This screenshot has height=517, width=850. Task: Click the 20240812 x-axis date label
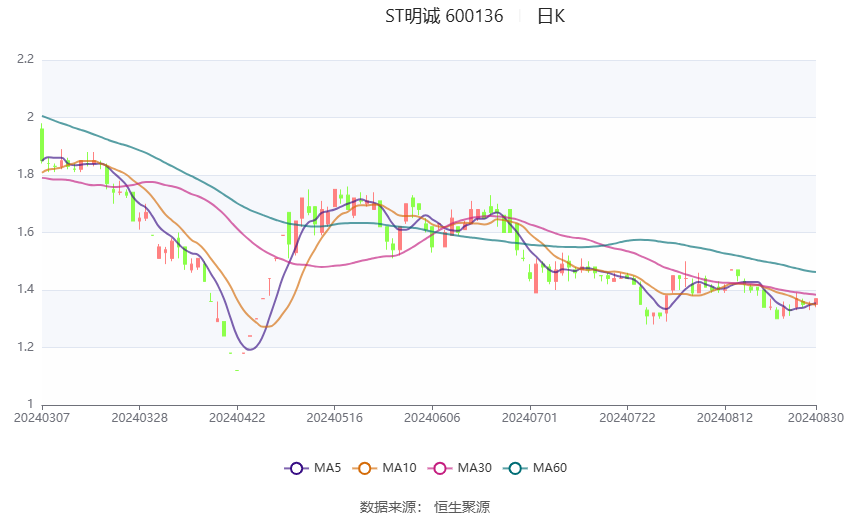[725, 418]
